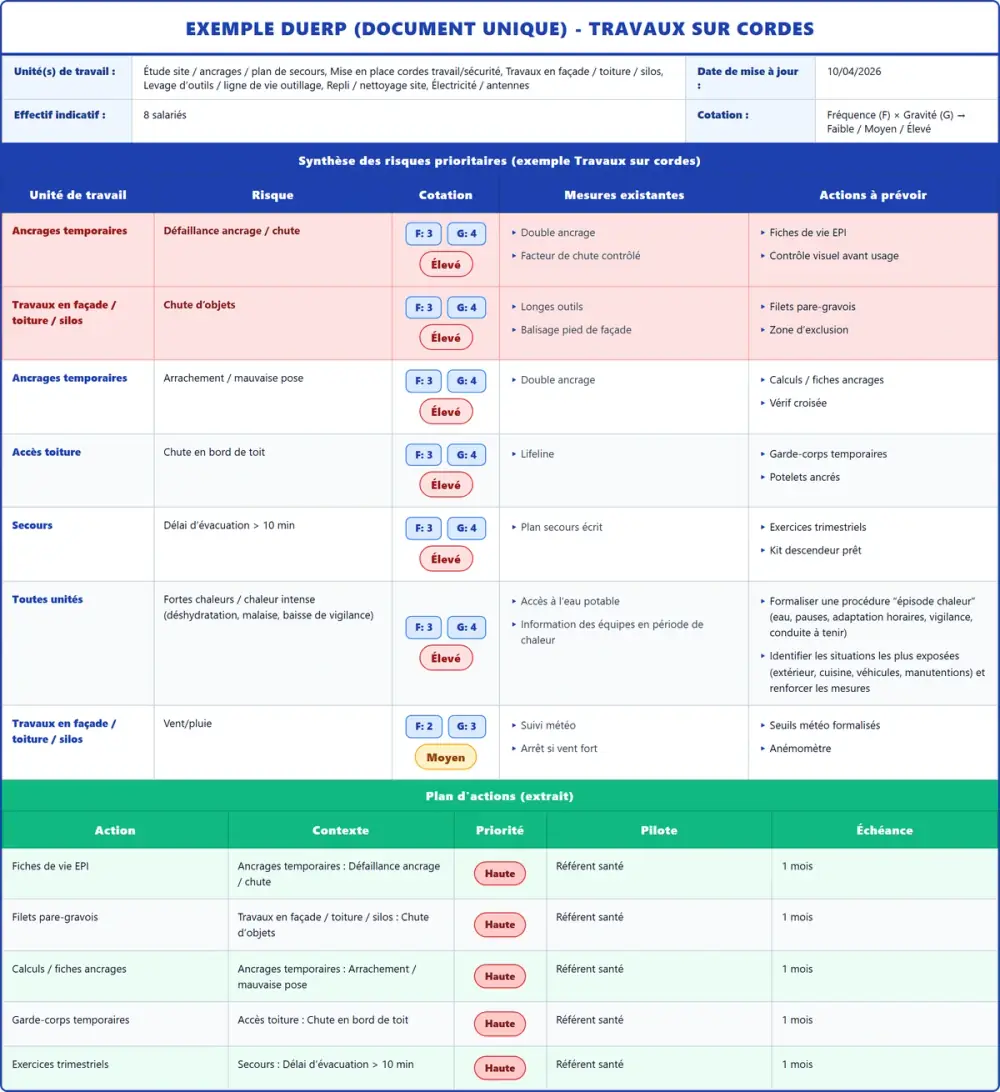This screenshot has height=1092, width=1000.
Task: Select context "Accès toiture : Chute en bord de toit"
Action: (322, 1020)
